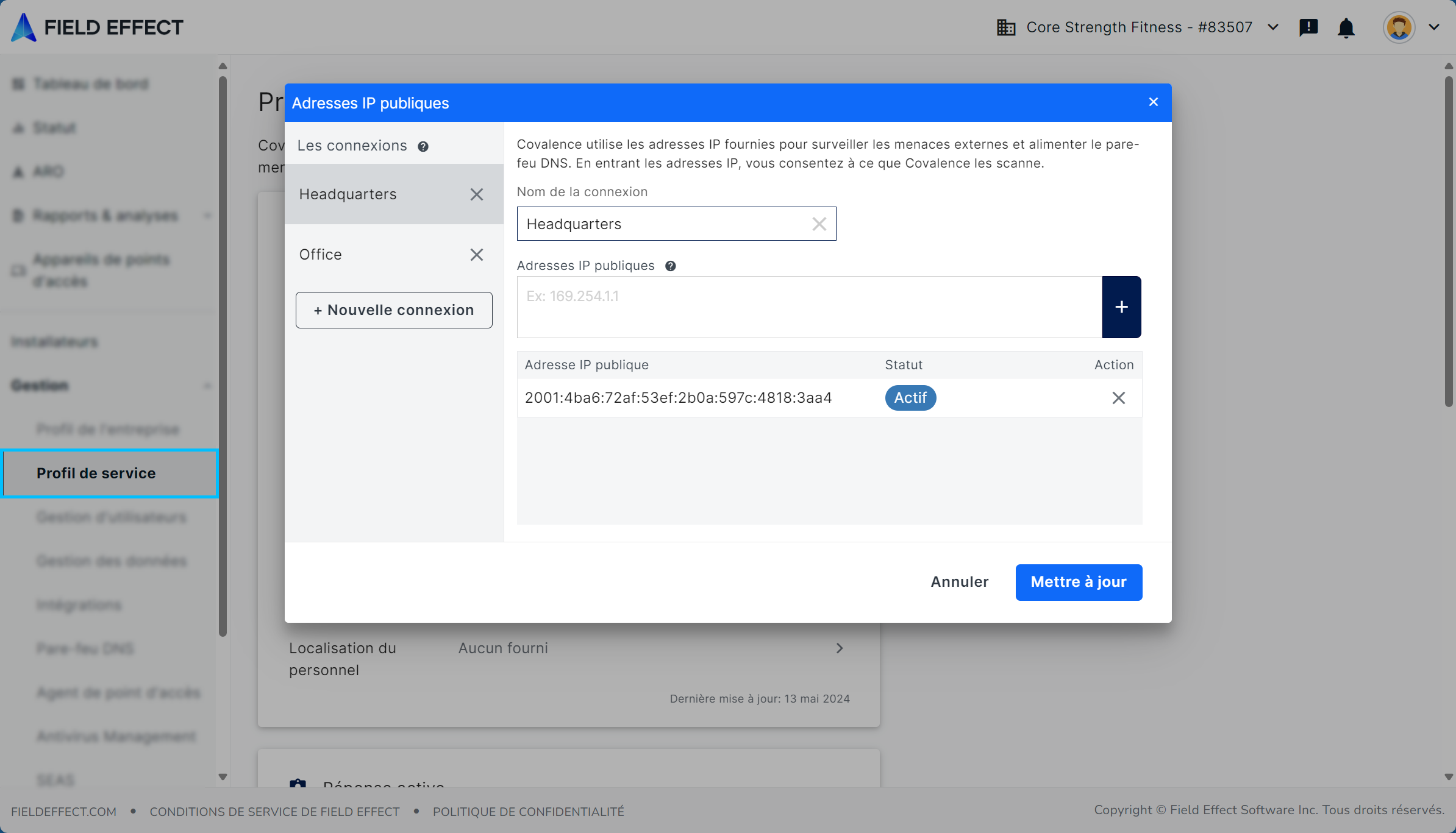The image size is (1456, 833).
Task: Open help icon beside Adresses IP publiques label
Action: click(670, 266)
